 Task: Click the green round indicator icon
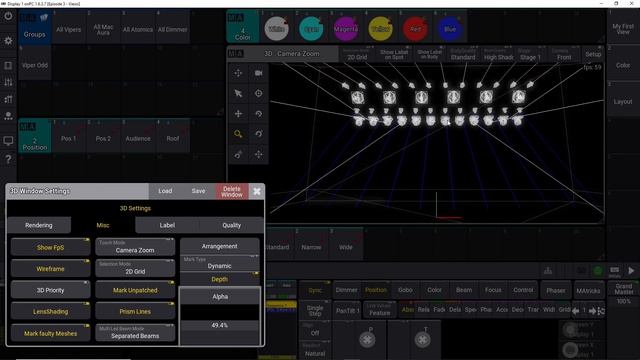[598, 270]
